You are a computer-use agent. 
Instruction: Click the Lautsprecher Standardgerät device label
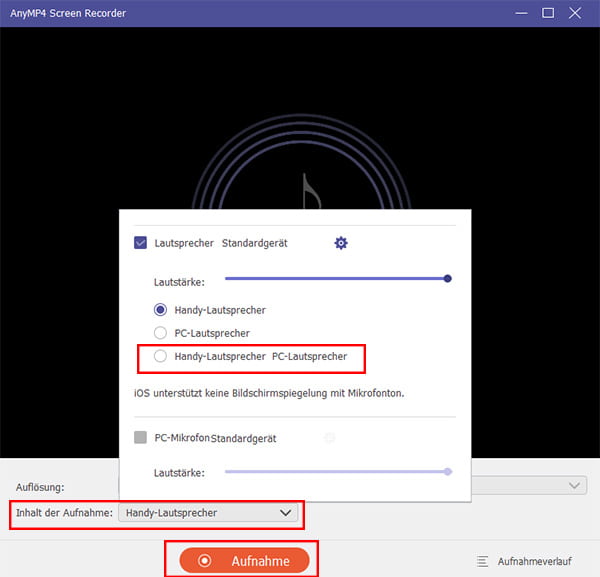coord(254,243)
